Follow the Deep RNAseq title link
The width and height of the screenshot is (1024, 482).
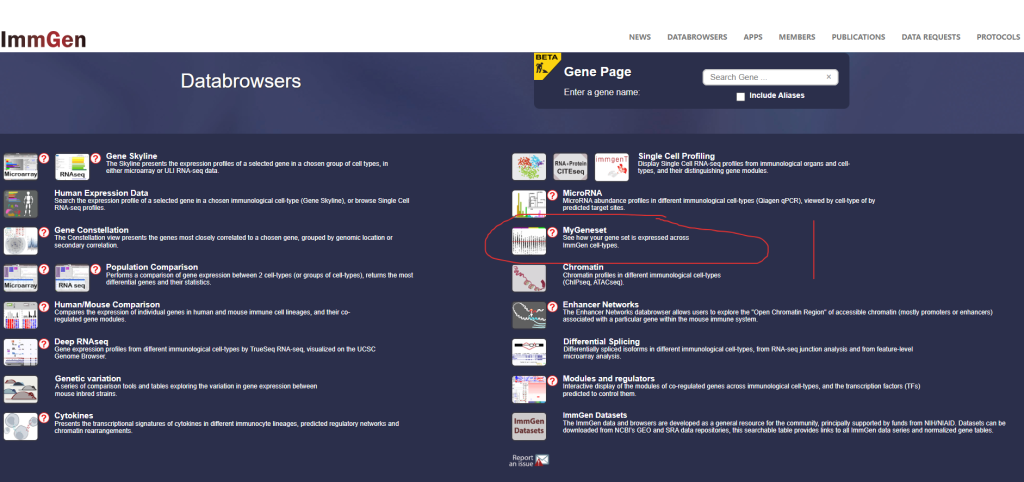tap(82, 342)
